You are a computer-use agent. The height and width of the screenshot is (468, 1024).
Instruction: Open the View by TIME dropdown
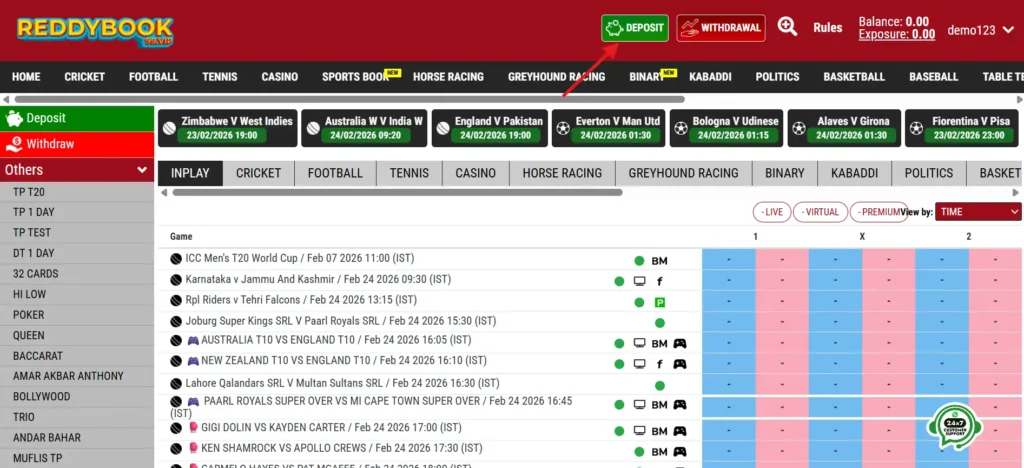point(978,212)
